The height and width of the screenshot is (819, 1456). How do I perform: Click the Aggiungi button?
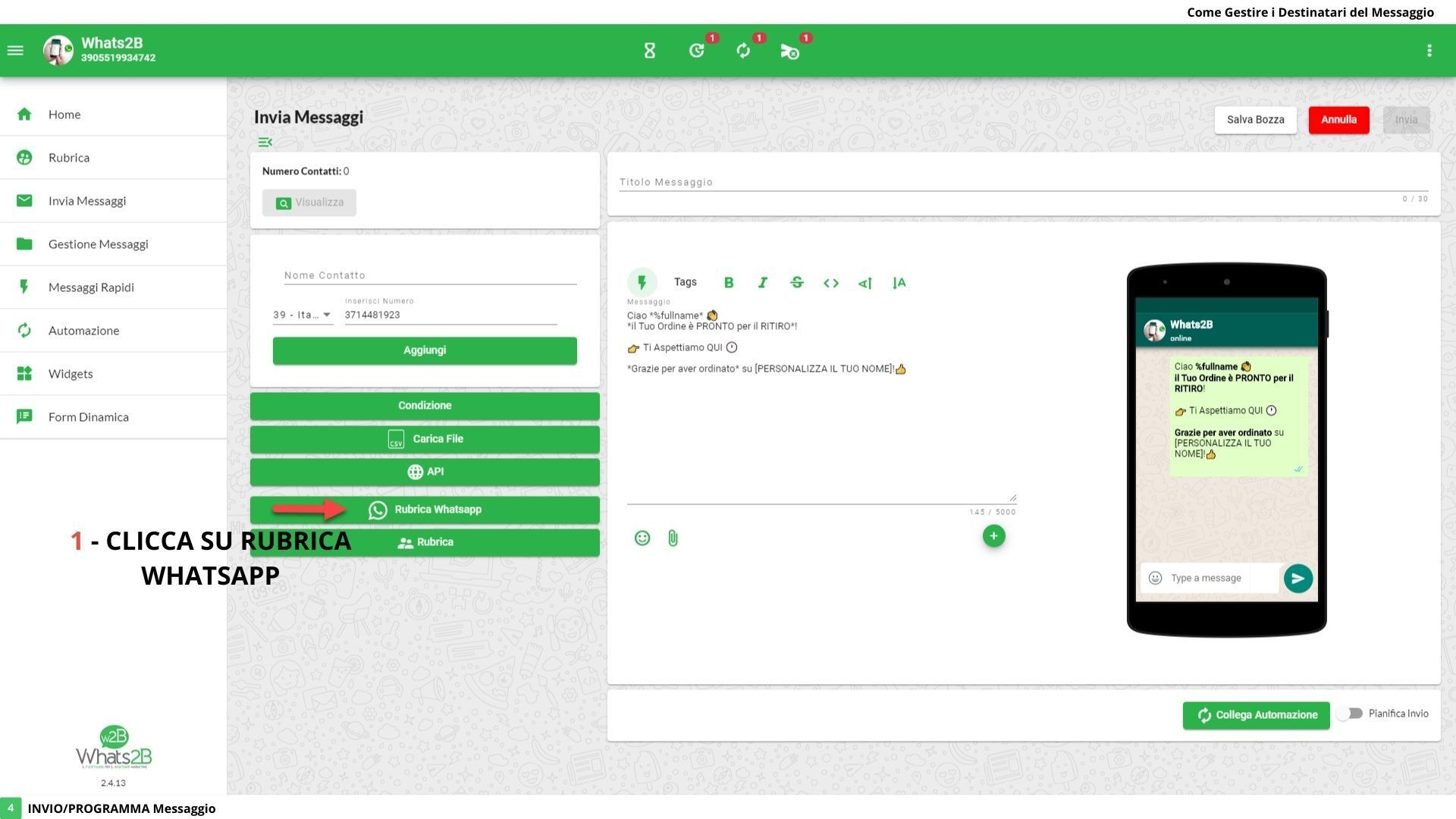point(425,350)
